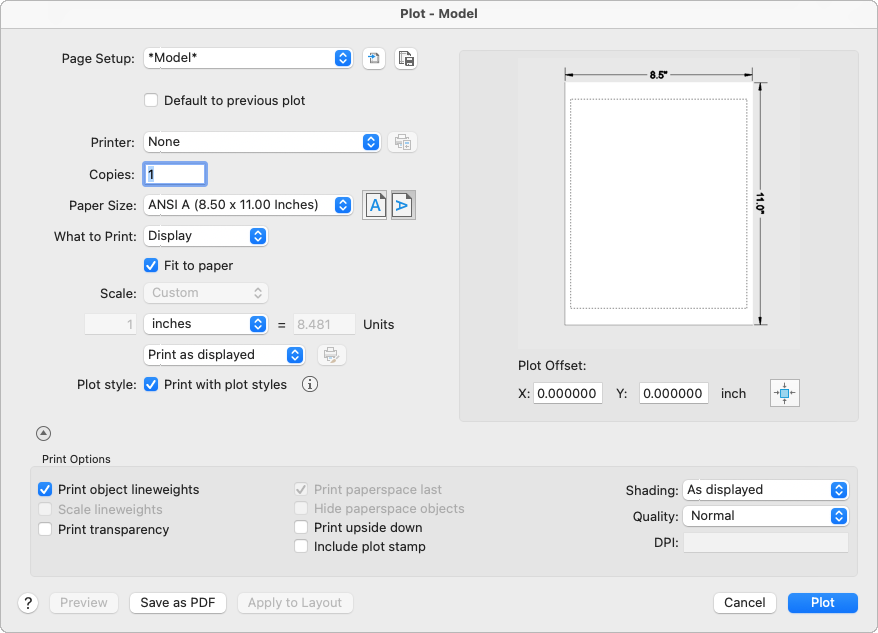Viewport: 878px width, 633px height.
Task: Enable Default to previous plot
Action: (151, 101)
